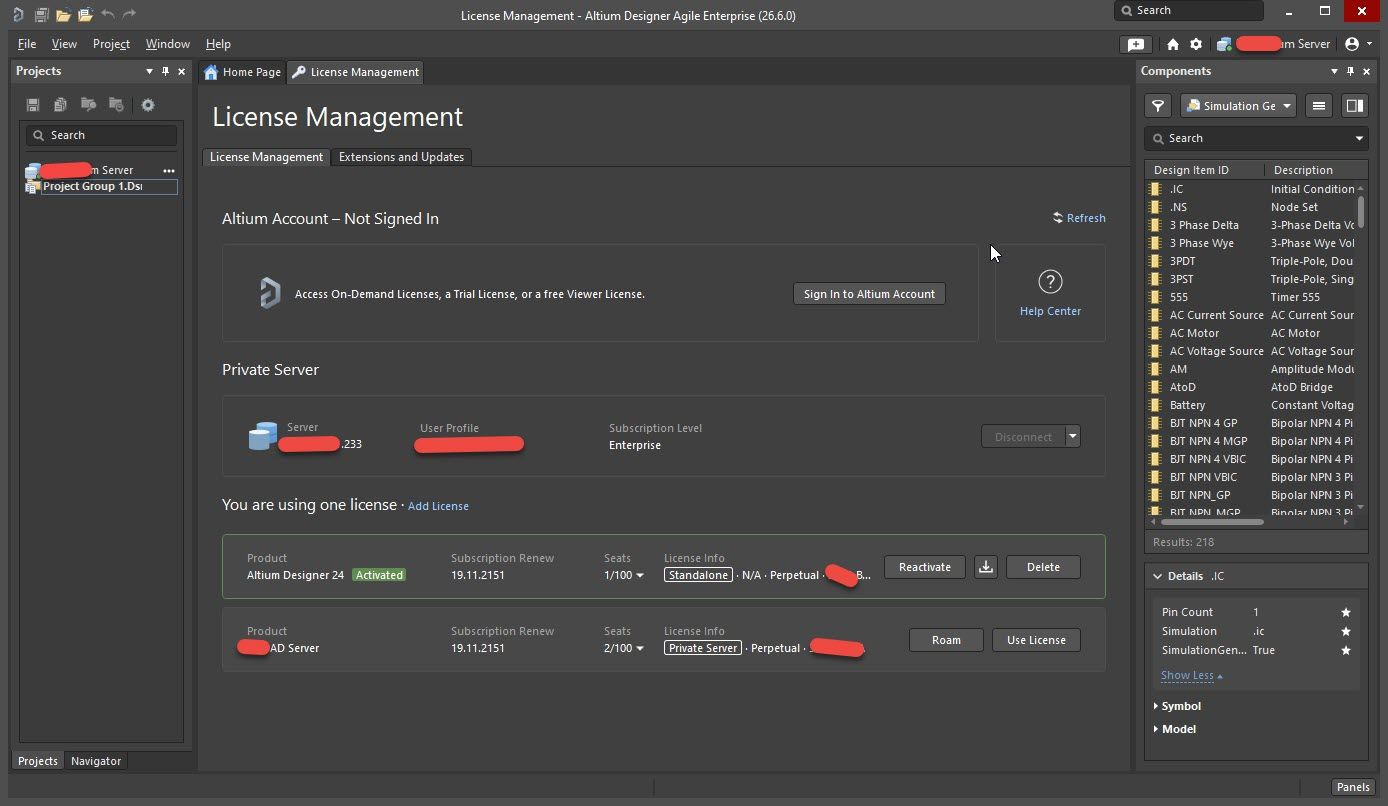
Task: Click the Redo arrow in title bar
Action: (x=129, y=14)
